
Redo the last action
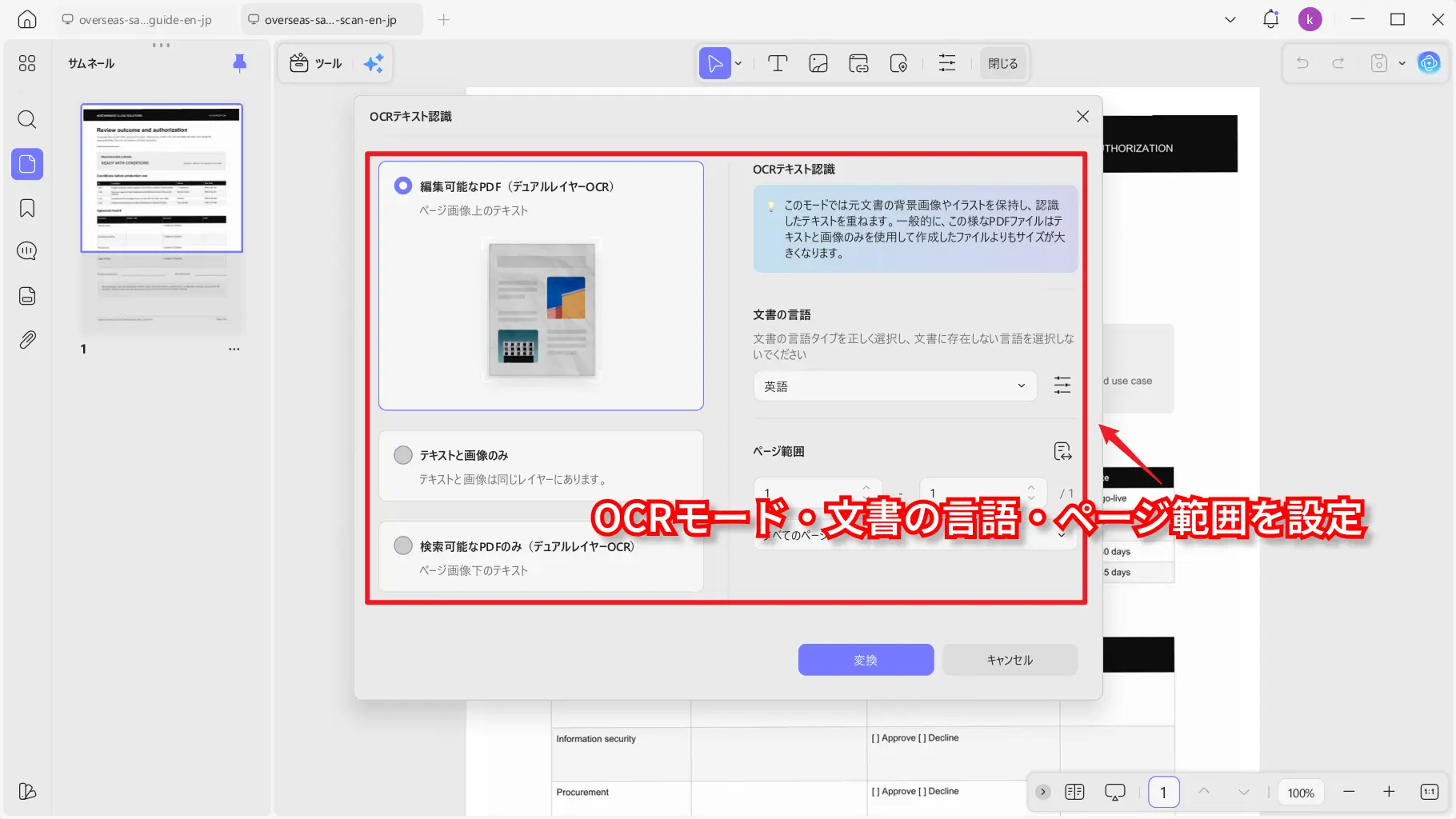pyautogui.click(x=1338, y=63)
